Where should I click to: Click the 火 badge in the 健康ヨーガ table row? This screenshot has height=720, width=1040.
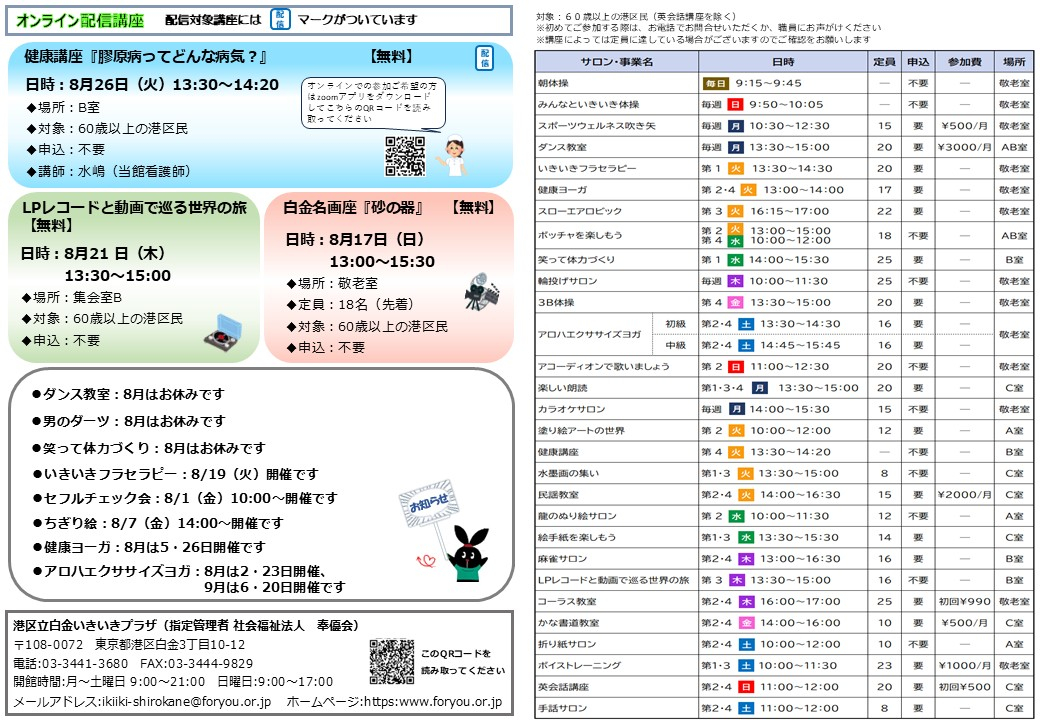(748, 190)
